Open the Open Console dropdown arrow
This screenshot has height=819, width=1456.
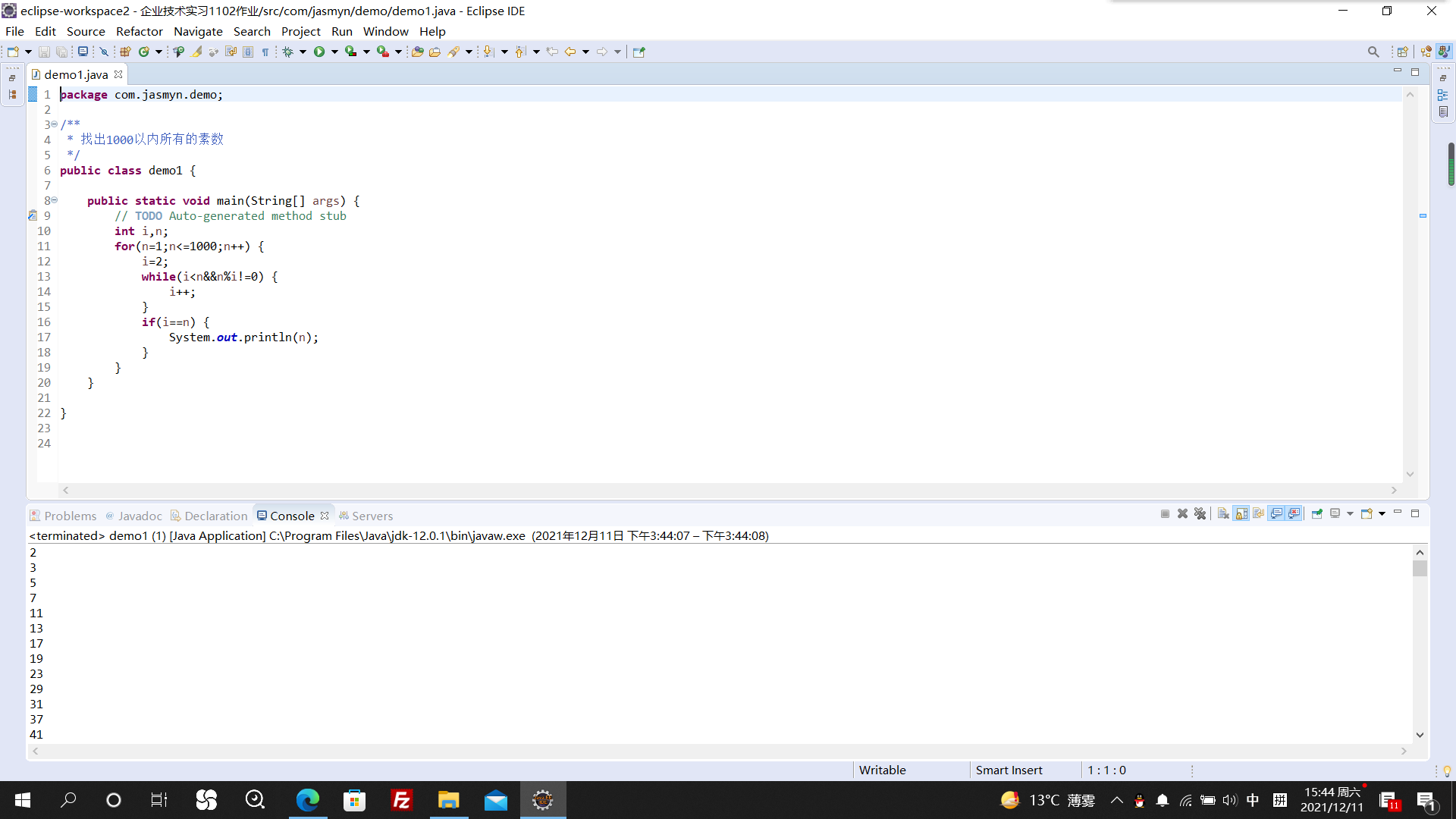1382,513
